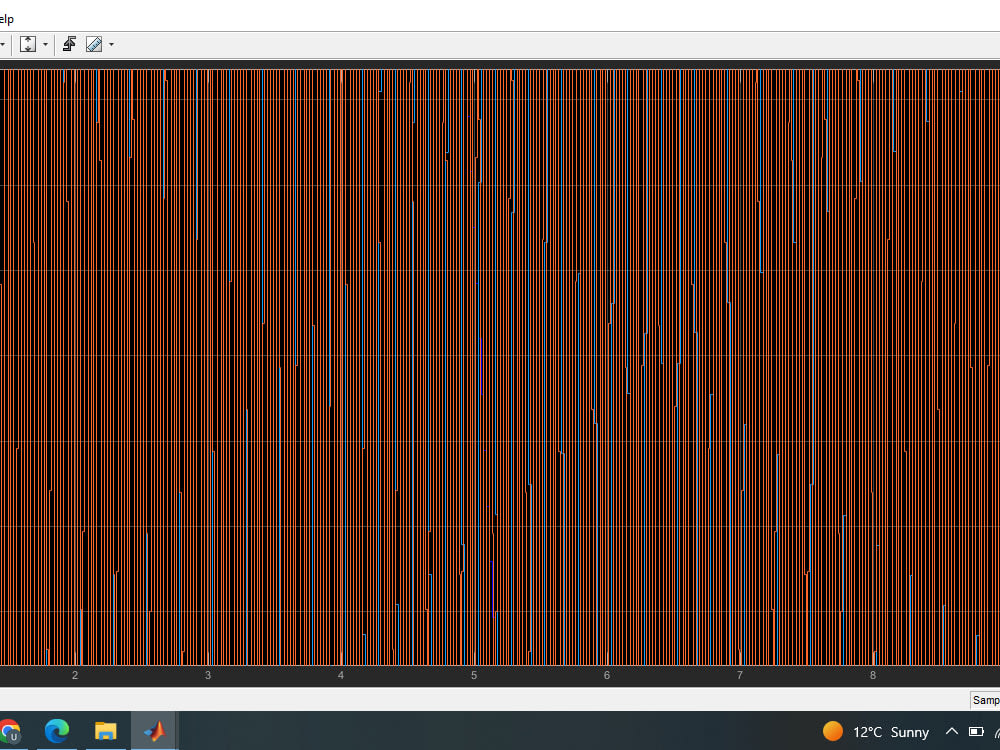Switch to the MATLAB taskbar app

tap(154, 731)
